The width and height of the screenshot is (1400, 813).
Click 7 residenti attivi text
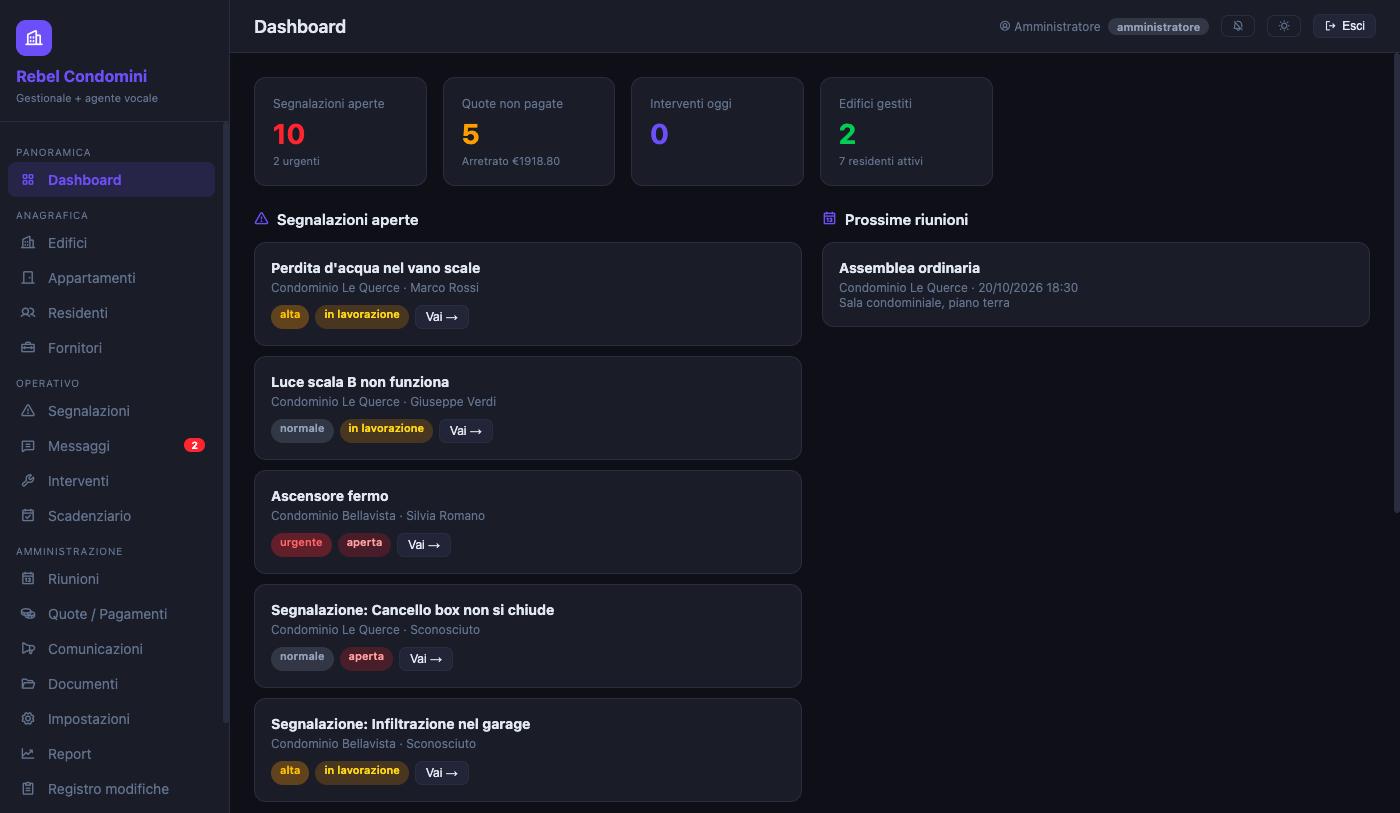(881, 161)
